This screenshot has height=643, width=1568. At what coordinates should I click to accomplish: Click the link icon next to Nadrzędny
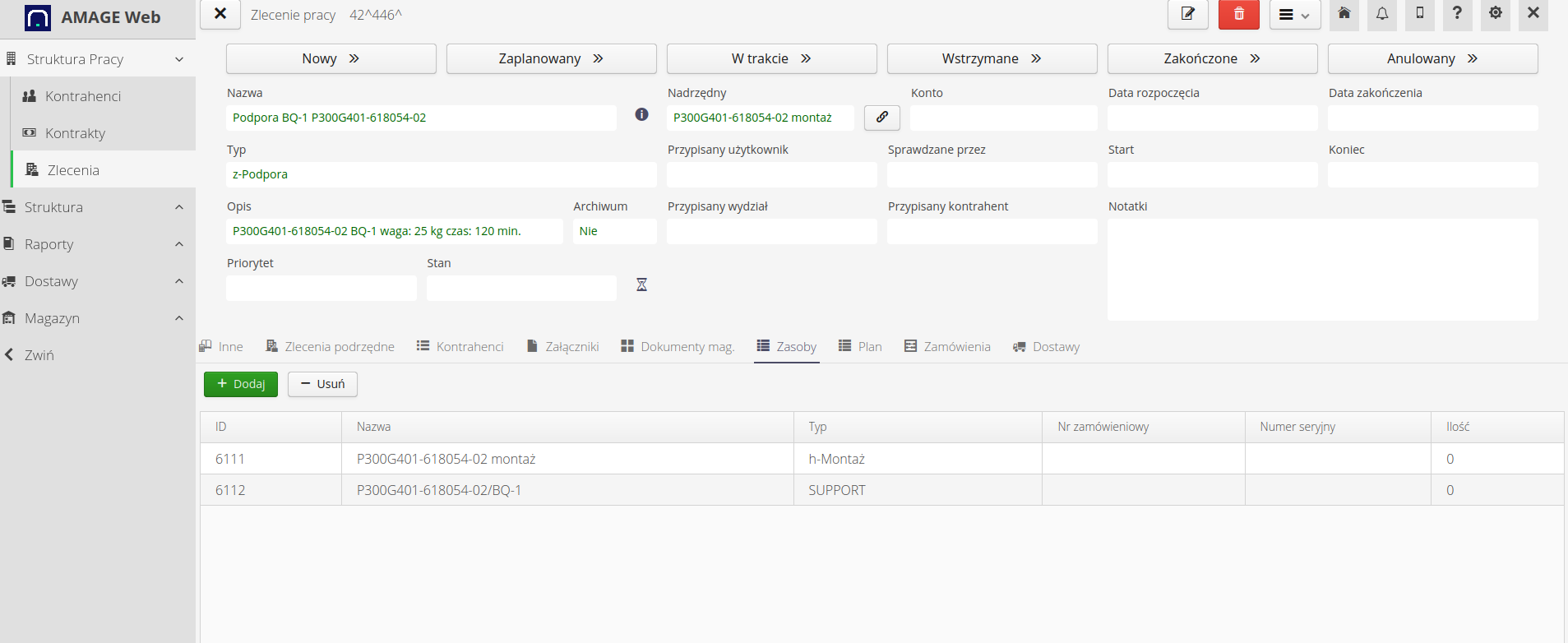[x=881, y=118]
